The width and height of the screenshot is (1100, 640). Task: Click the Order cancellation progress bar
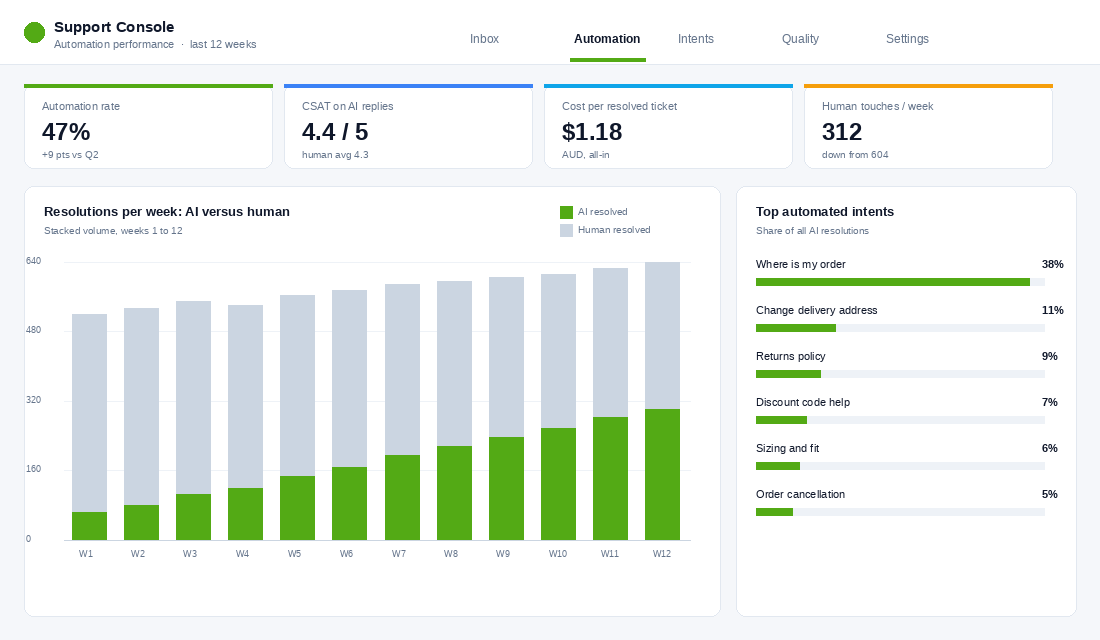coord(900,512)
